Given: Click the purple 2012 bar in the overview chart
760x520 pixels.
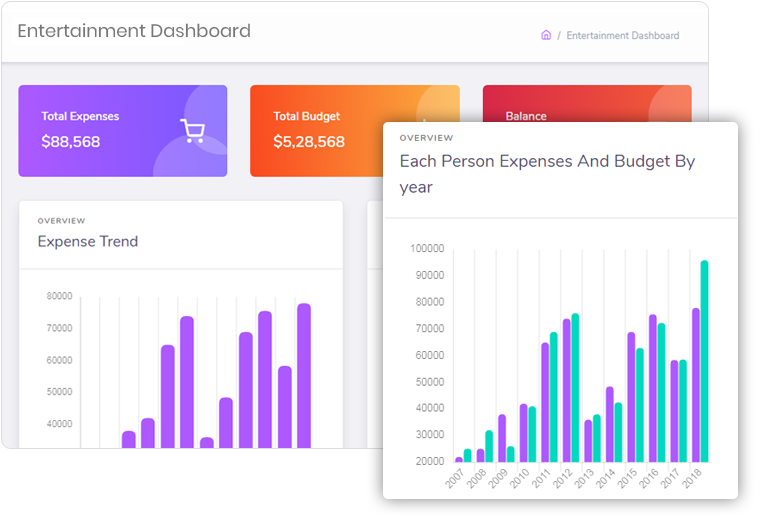Looking at the screenshot, I should coord(567,390).
